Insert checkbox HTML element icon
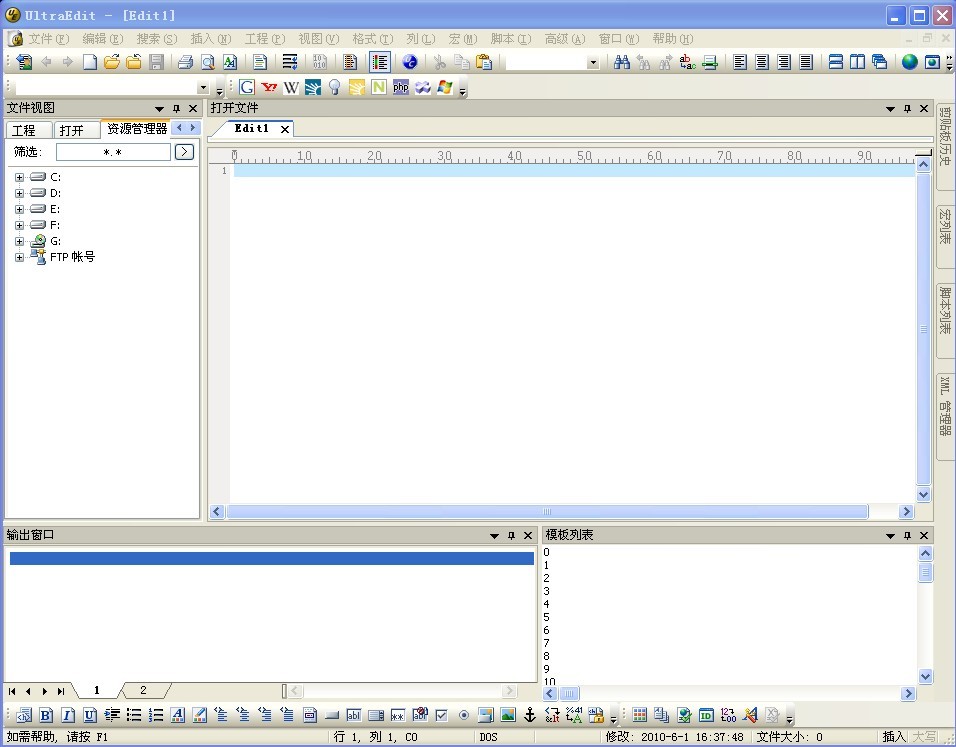 point(442,715)
